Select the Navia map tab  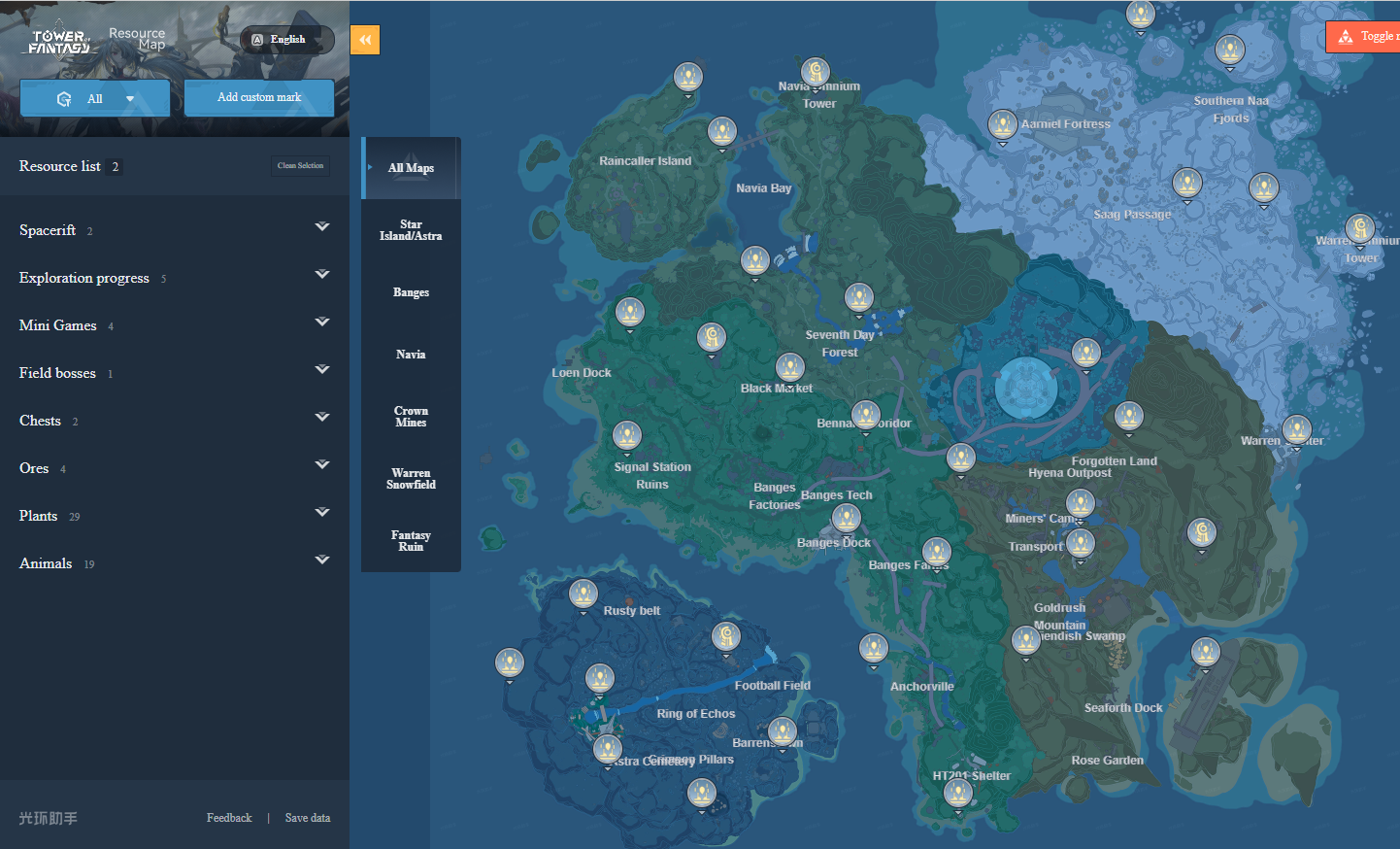[x=411, y=355]
